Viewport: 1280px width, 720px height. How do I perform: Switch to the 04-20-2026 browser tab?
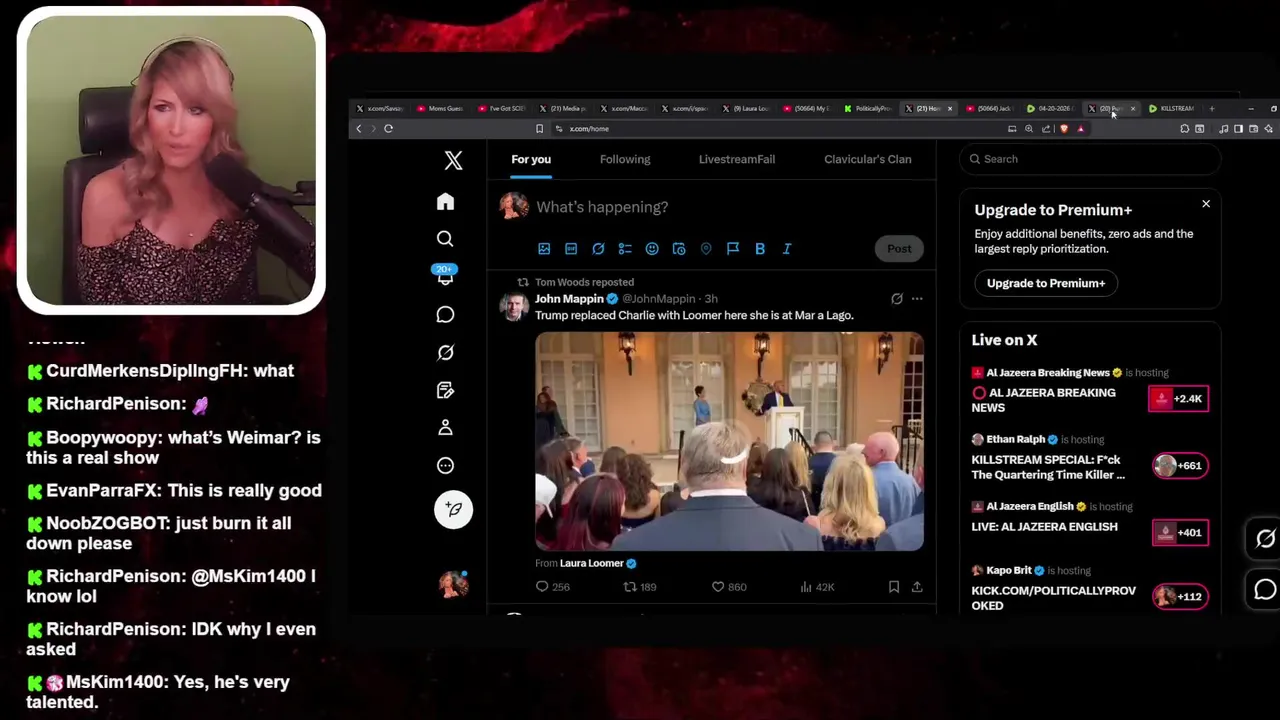pyautogui.click(x=1050, y=108)
